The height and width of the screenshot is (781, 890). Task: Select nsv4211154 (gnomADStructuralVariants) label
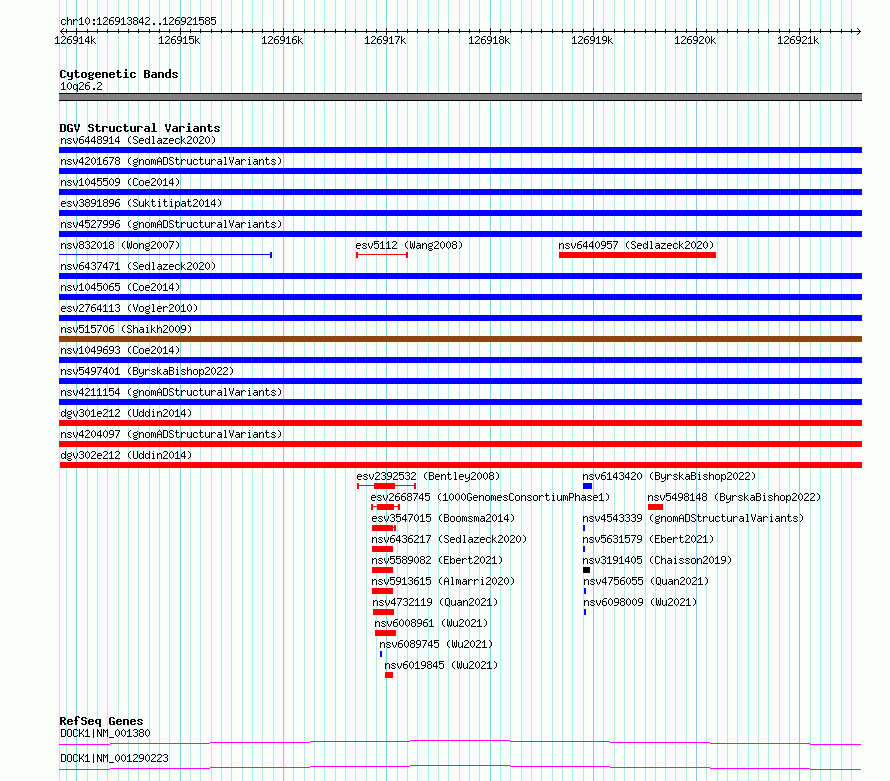tap(171, 392)
